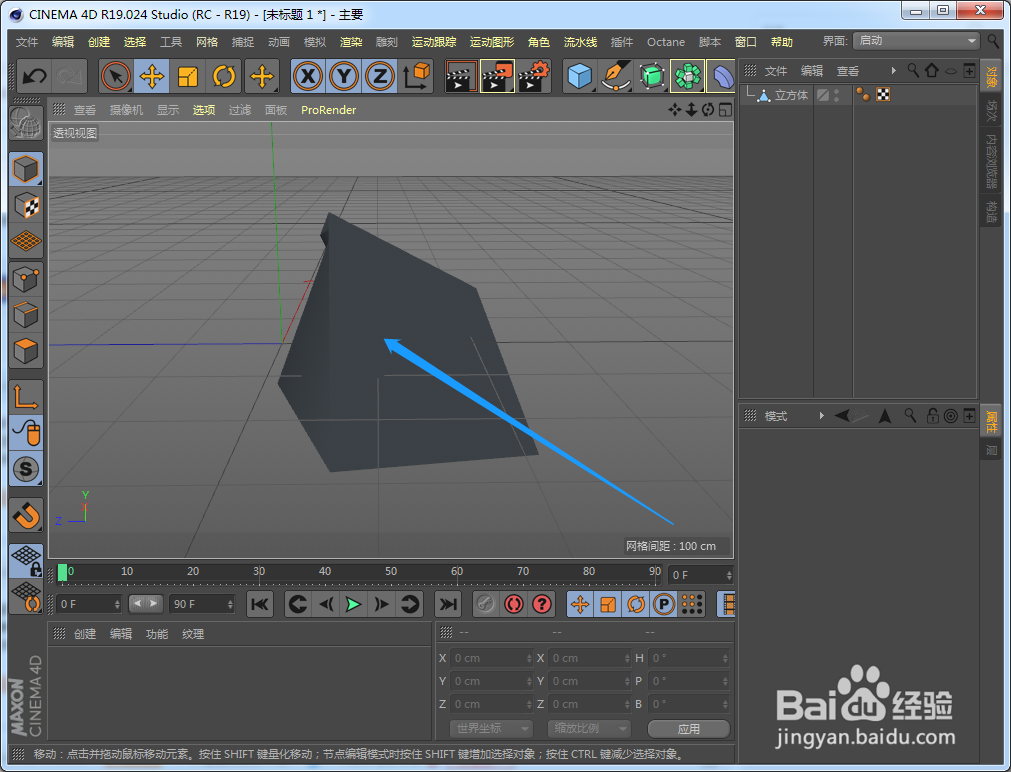Screen dimensions: 1011x772
Task: Open the viewport 摄像机 menu
Action: pyautogui.click(x=126, y=110)
